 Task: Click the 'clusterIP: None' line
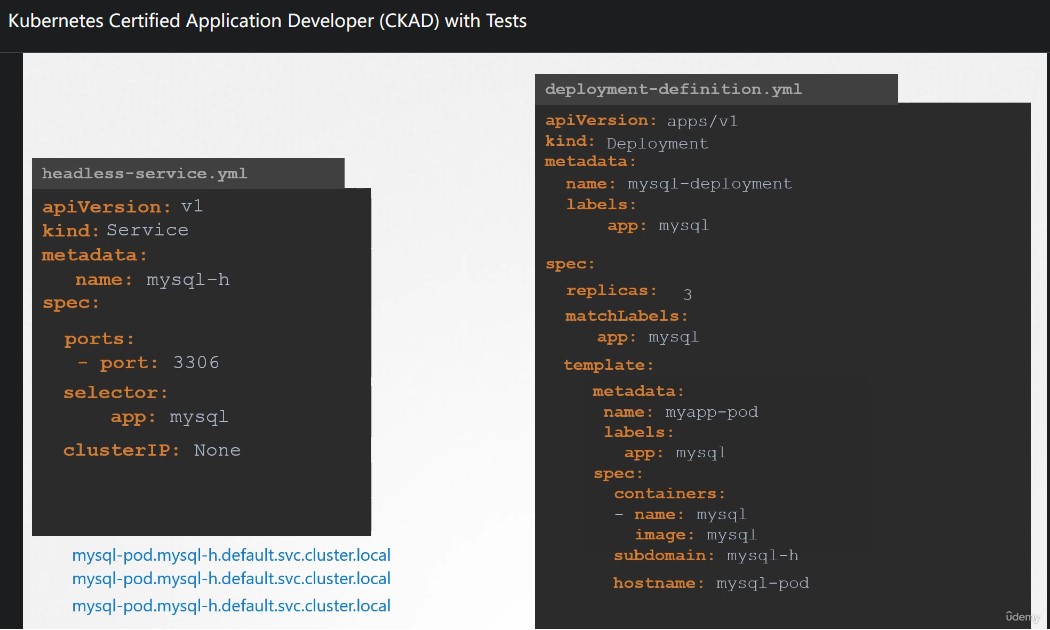pyautogui.click(x=152, y=450)
